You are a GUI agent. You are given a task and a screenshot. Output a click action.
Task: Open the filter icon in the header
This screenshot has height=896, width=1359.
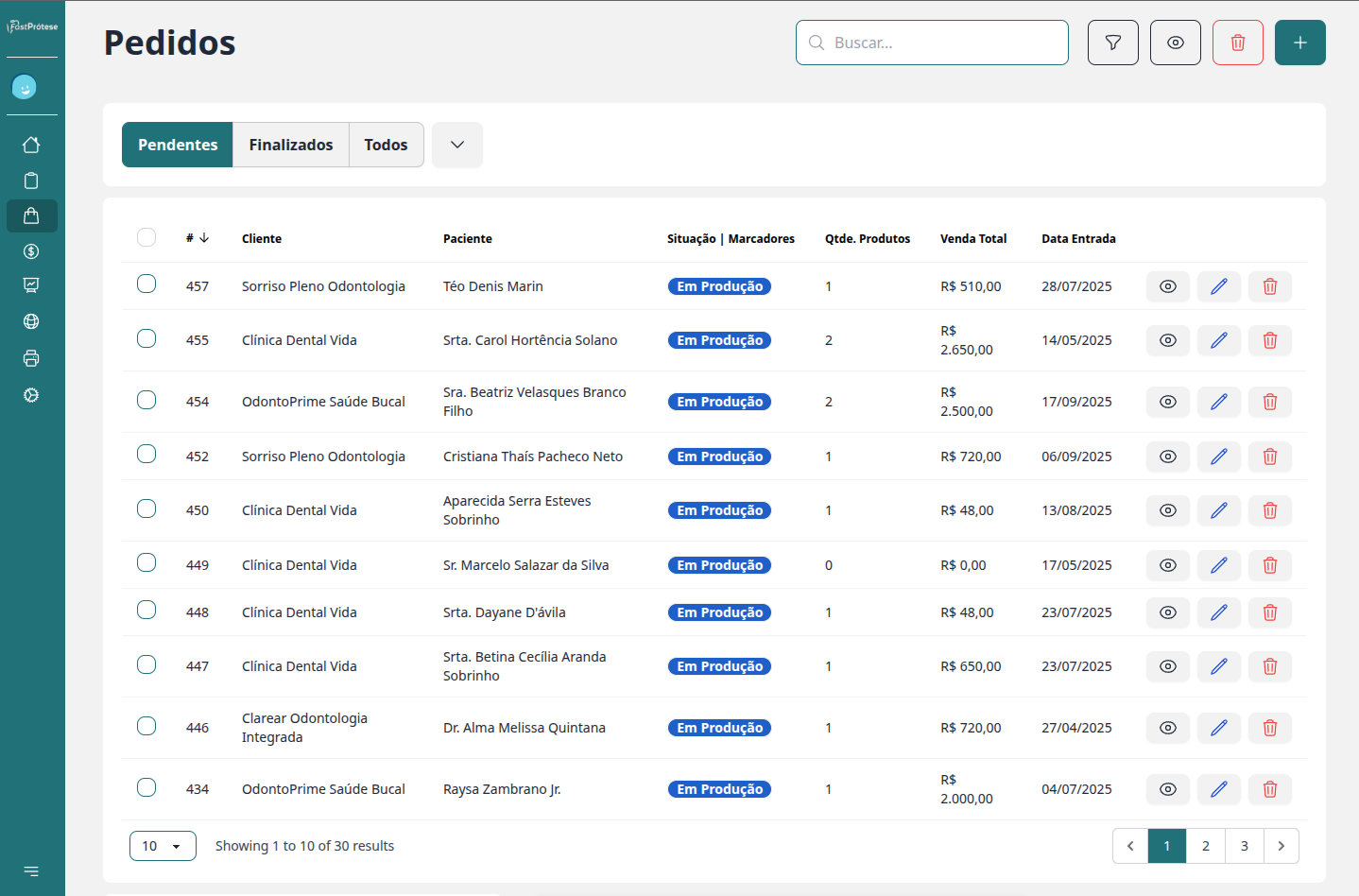coord(1112,43)
